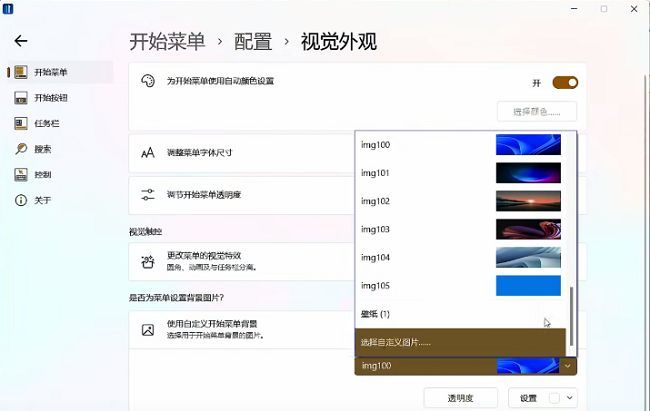The image size is (650, 411).
Task: Open the 控制 sidebar section
Action: click(x=60, y=175)
